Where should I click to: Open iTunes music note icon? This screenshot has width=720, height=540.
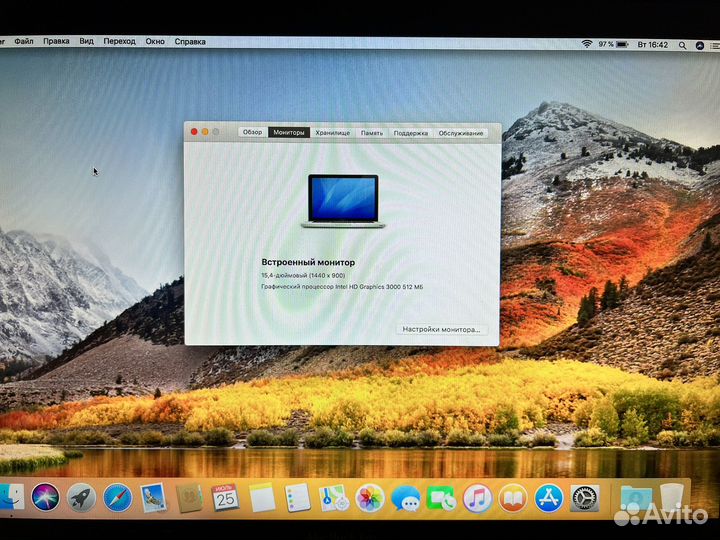click(477, 498)
